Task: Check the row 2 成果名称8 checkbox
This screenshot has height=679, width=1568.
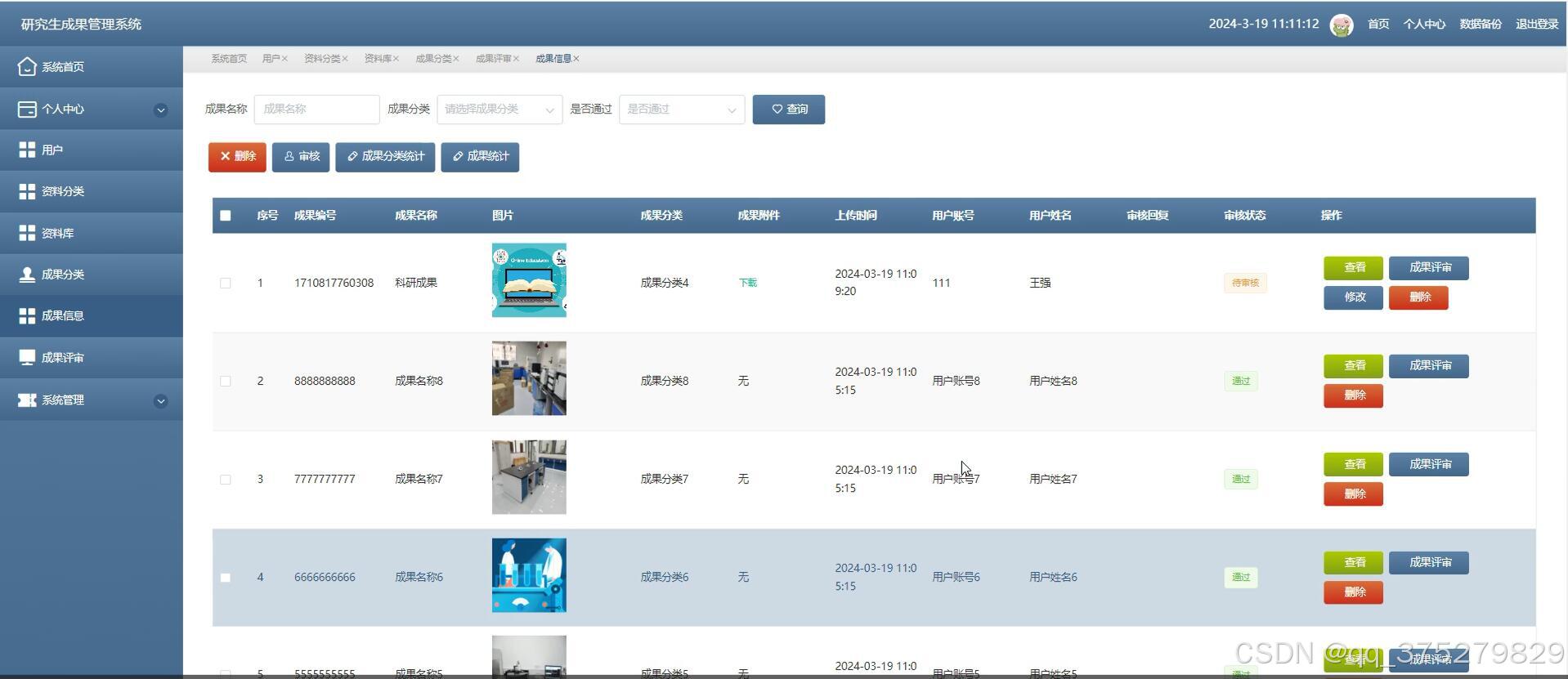Action: click(226, 381)
